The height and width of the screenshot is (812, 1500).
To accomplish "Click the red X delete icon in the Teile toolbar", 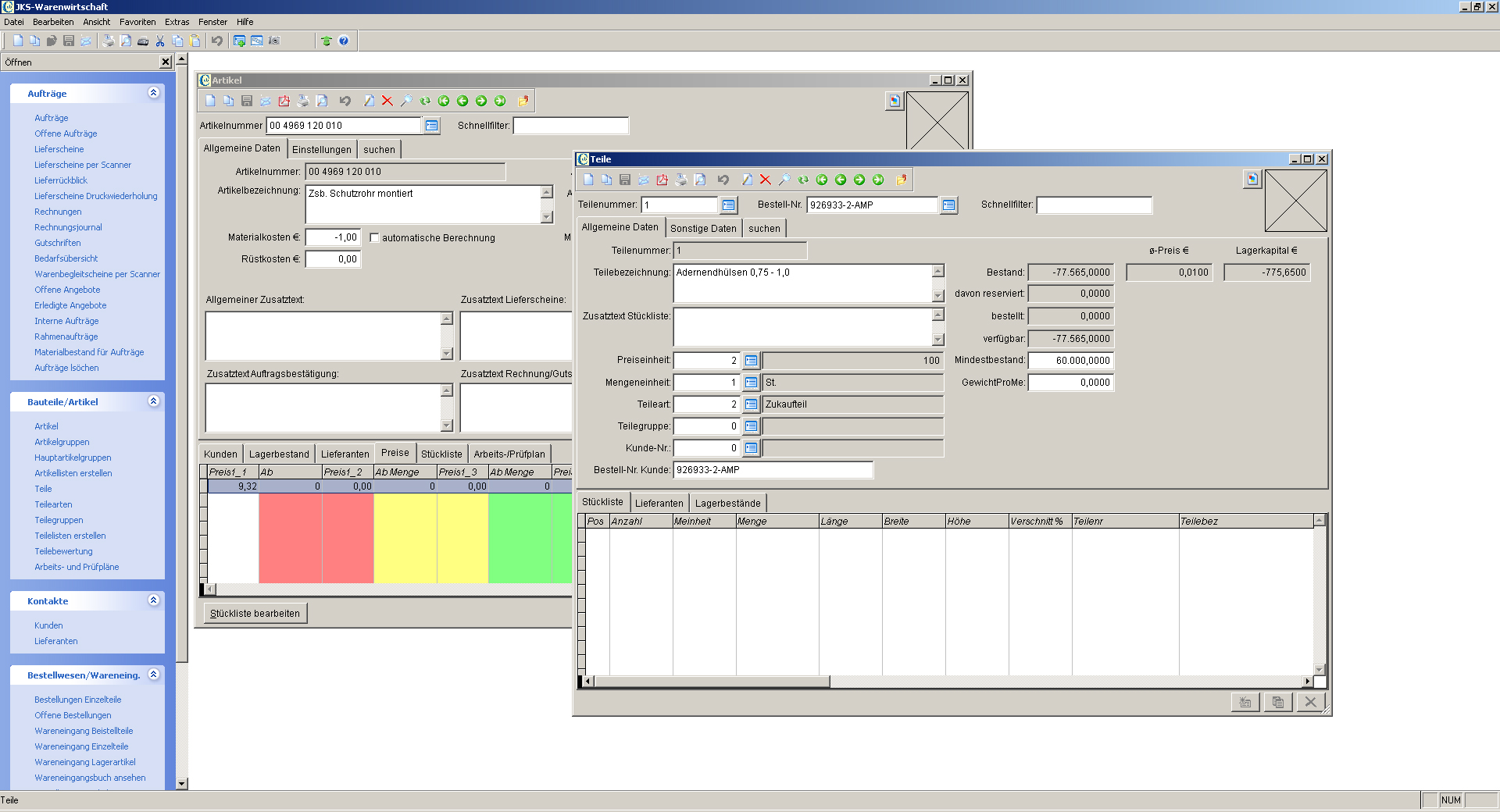I will [766, 180].
